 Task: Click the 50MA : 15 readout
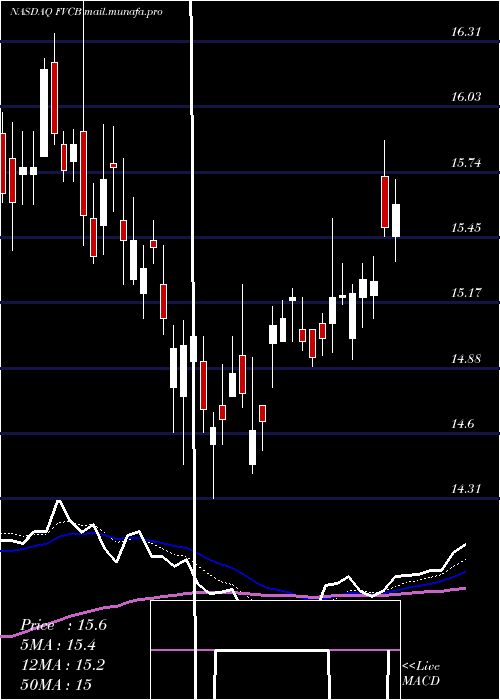point(56,684)
